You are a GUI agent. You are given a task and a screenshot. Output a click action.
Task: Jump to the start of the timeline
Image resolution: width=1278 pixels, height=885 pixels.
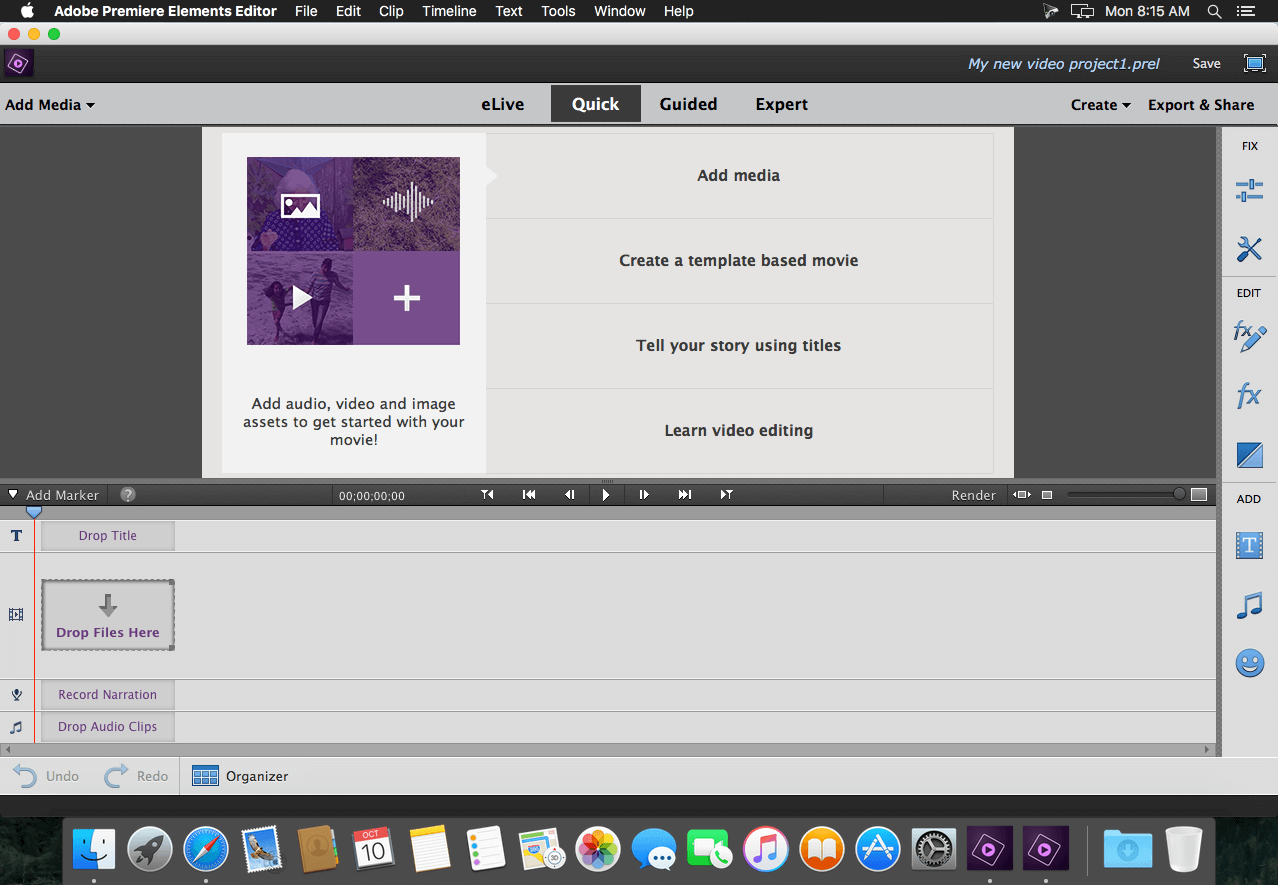coord(529,494)
